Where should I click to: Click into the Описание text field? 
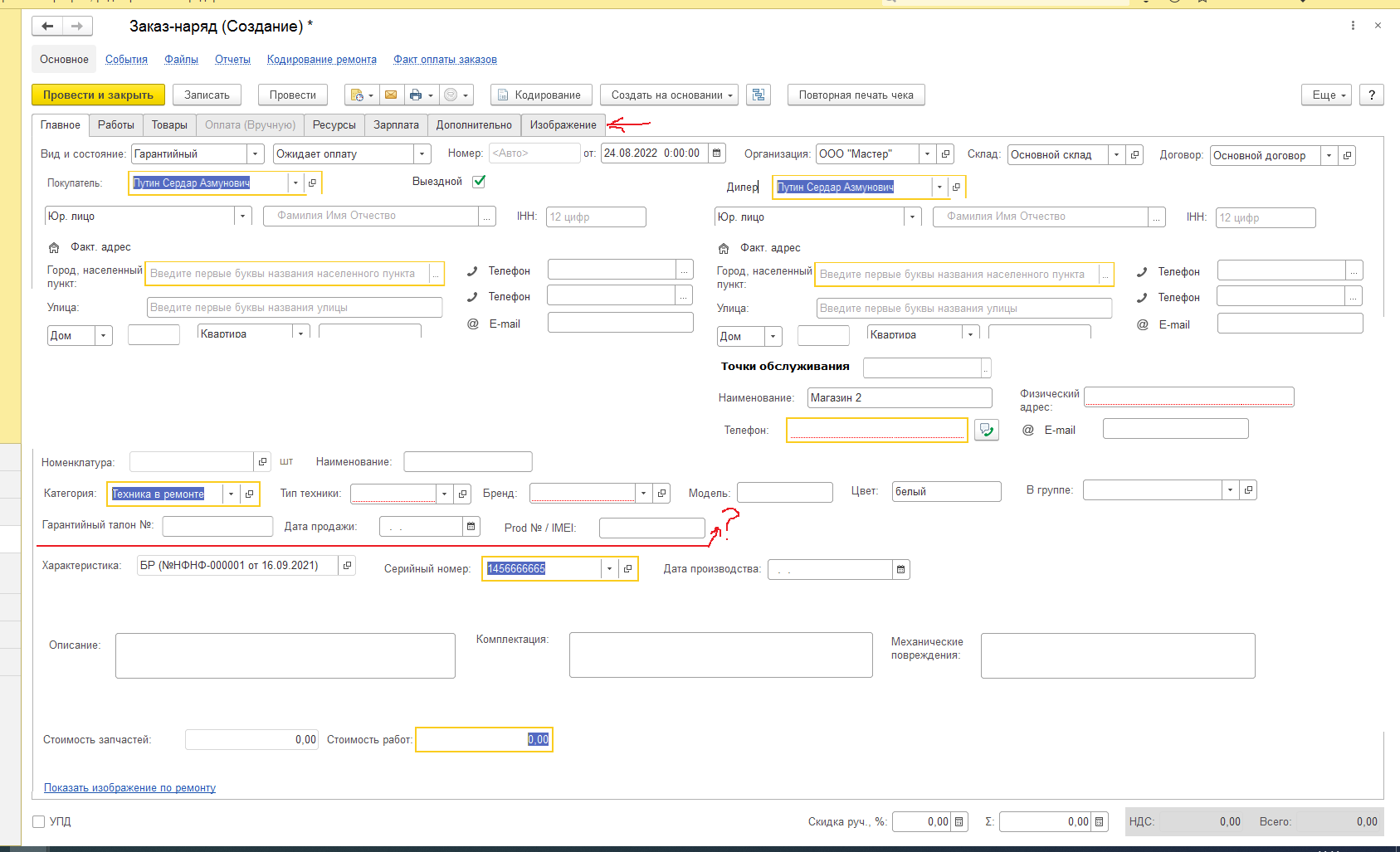tap(285, 656)
